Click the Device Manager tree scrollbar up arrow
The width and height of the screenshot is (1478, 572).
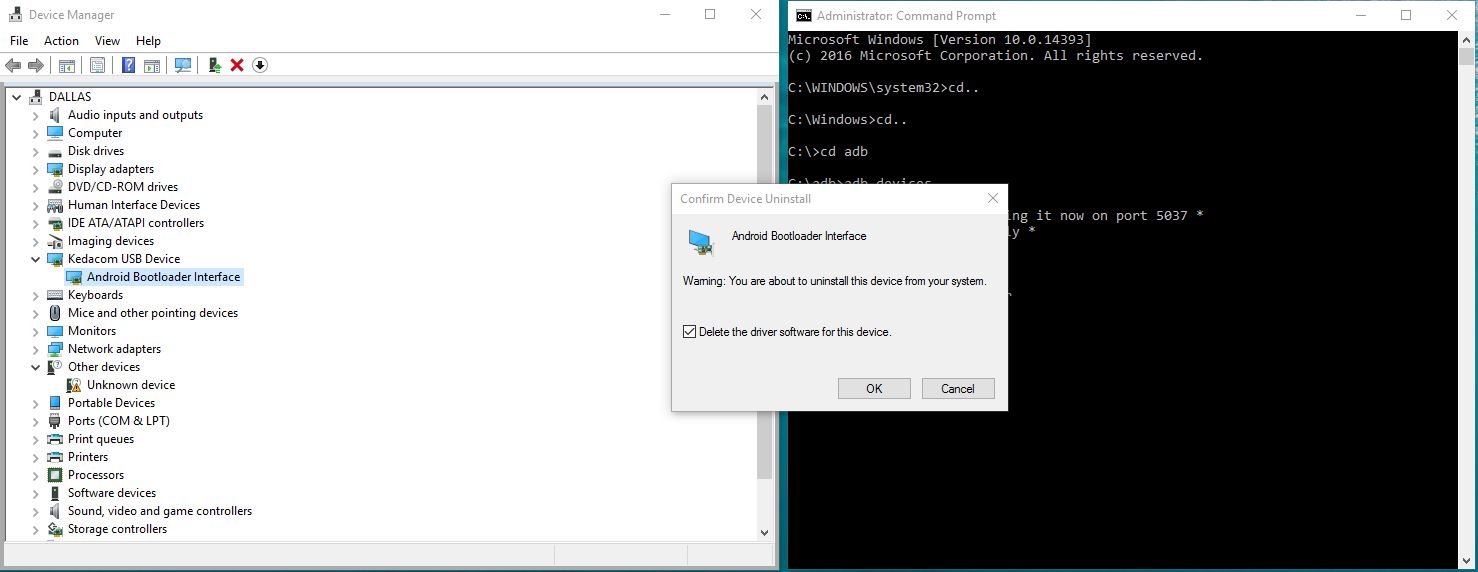[x=765, y=96]
